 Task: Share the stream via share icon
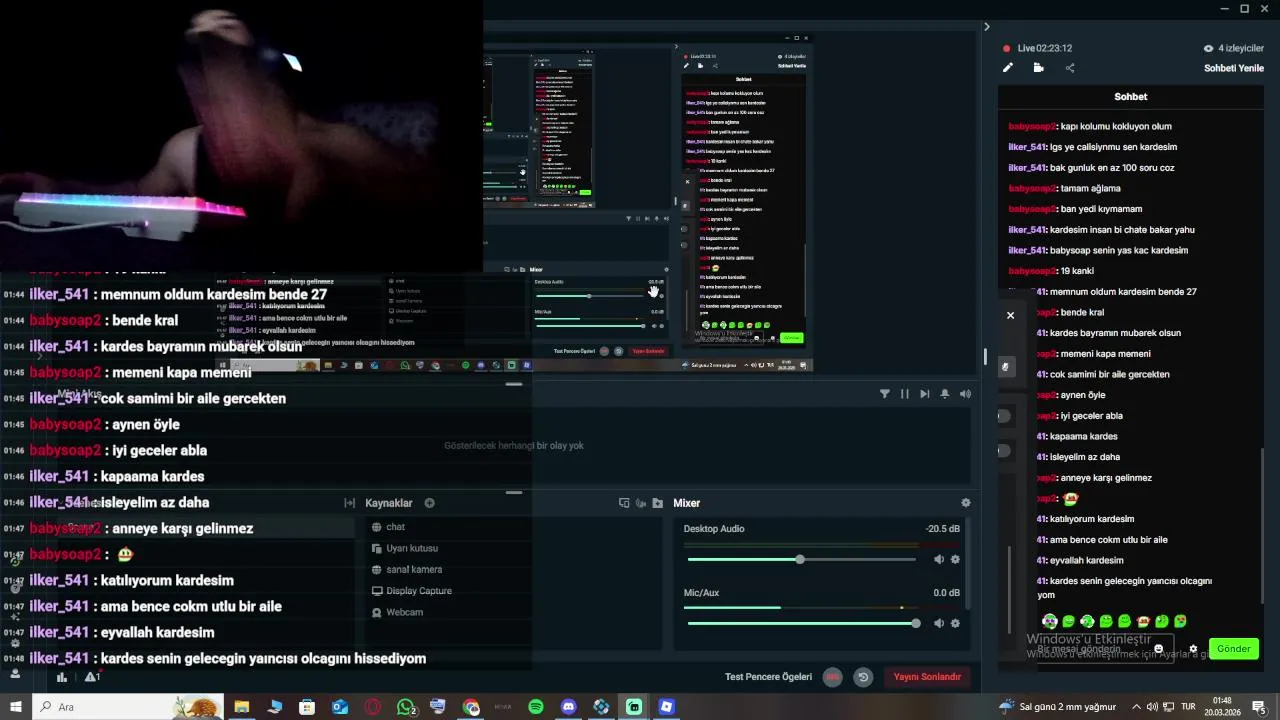pos(1070,68)
